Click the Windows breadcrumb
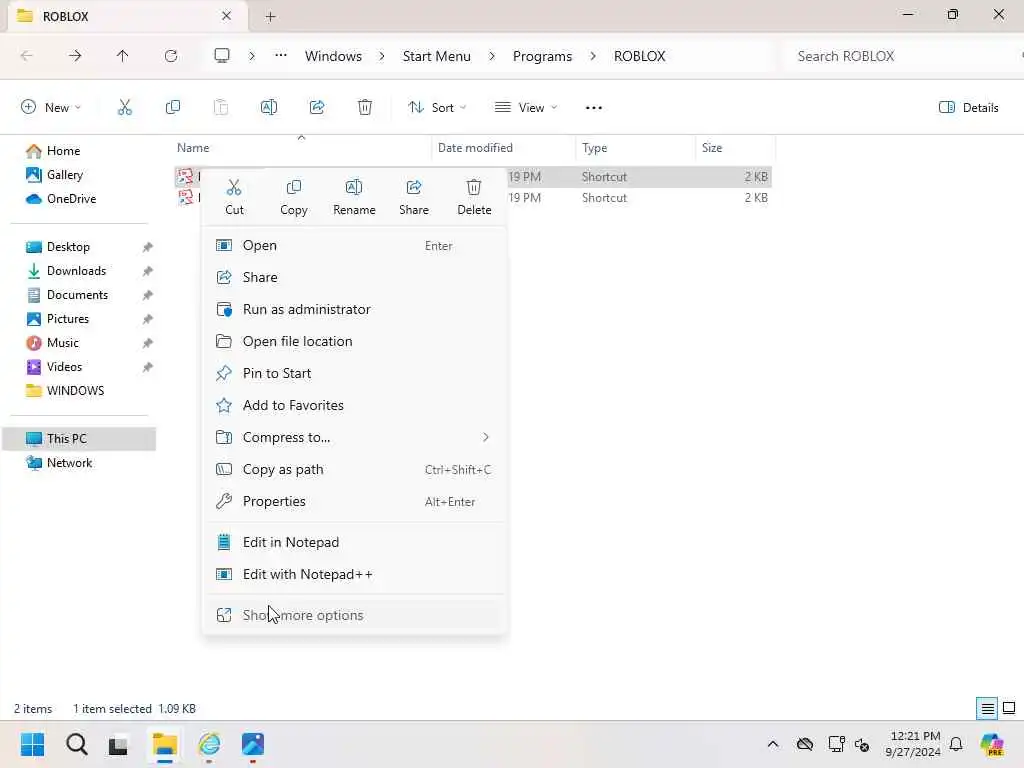Viewport: 1024px width, 768px height. 333,56
